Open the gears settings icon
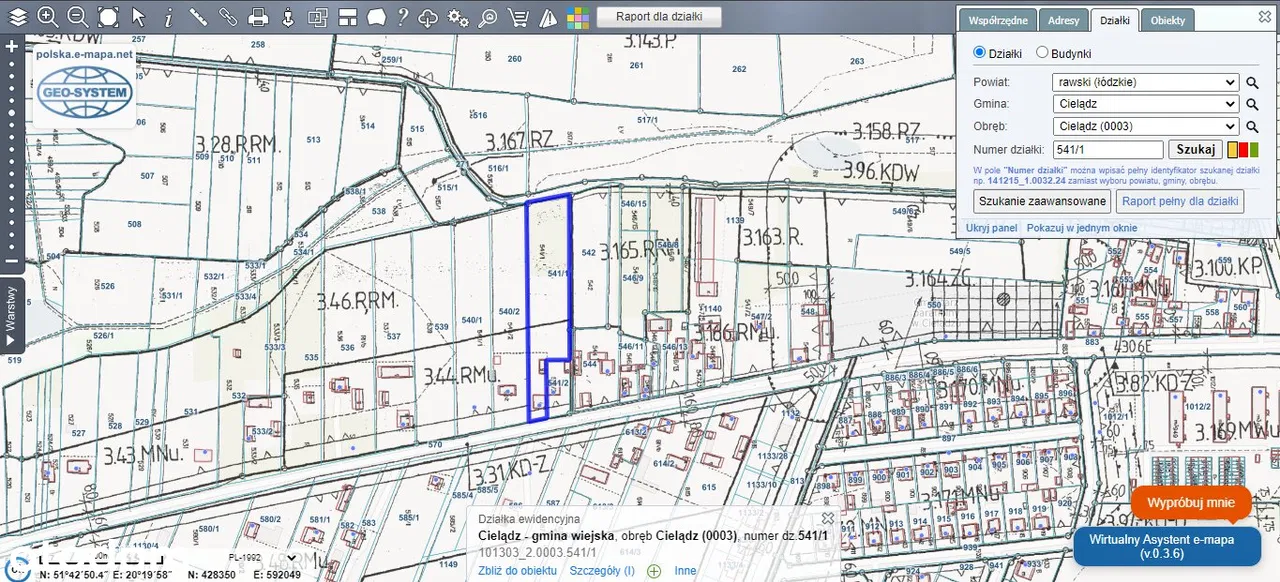The image size is (1280, 582). tap(458, 17)
